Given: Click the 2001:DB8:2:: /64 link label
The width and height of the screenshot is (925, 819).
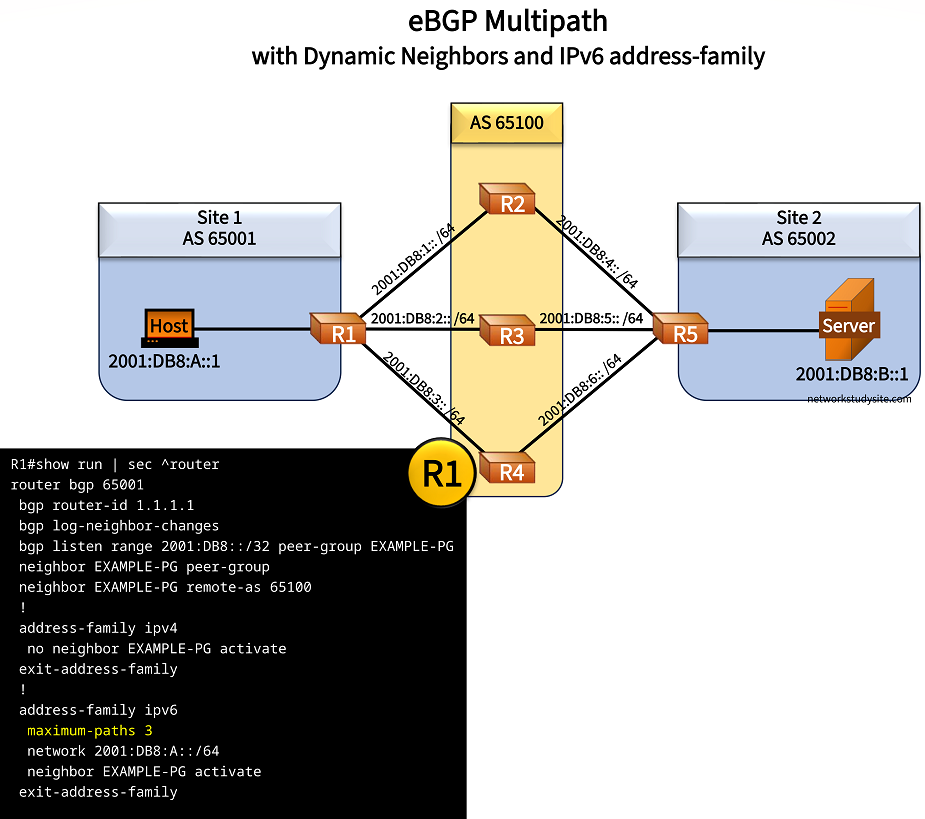Looking at the screenshot, I should coord(422,318).
